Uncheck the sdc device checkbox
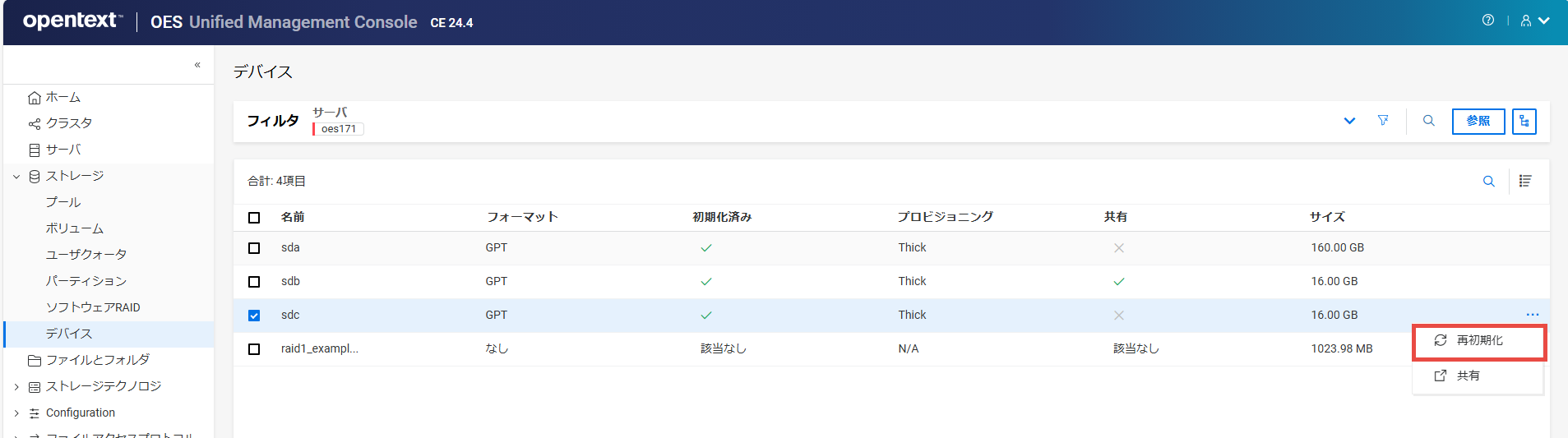The width and height of the screenshot is (1568, 438). (254, 316)
